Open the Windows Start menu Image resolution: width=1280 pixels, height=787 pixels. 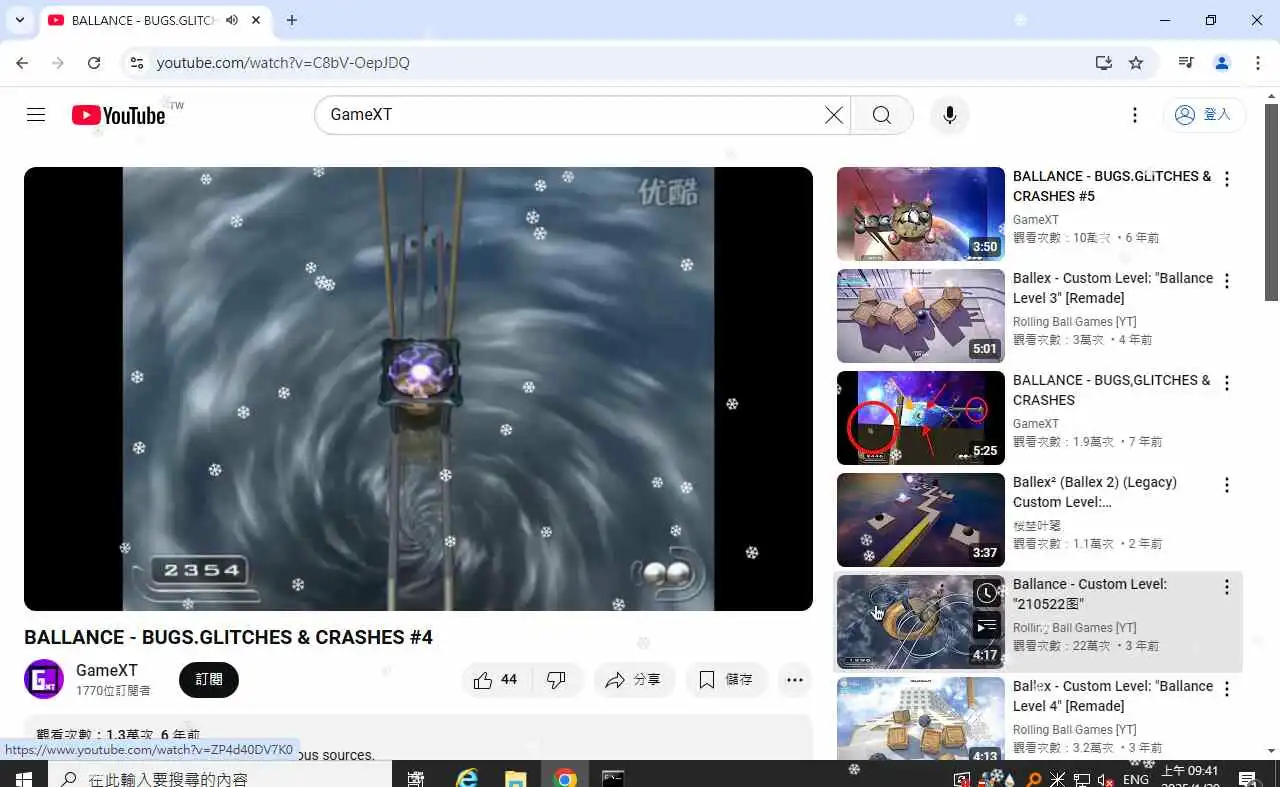(x=22, y=777)
